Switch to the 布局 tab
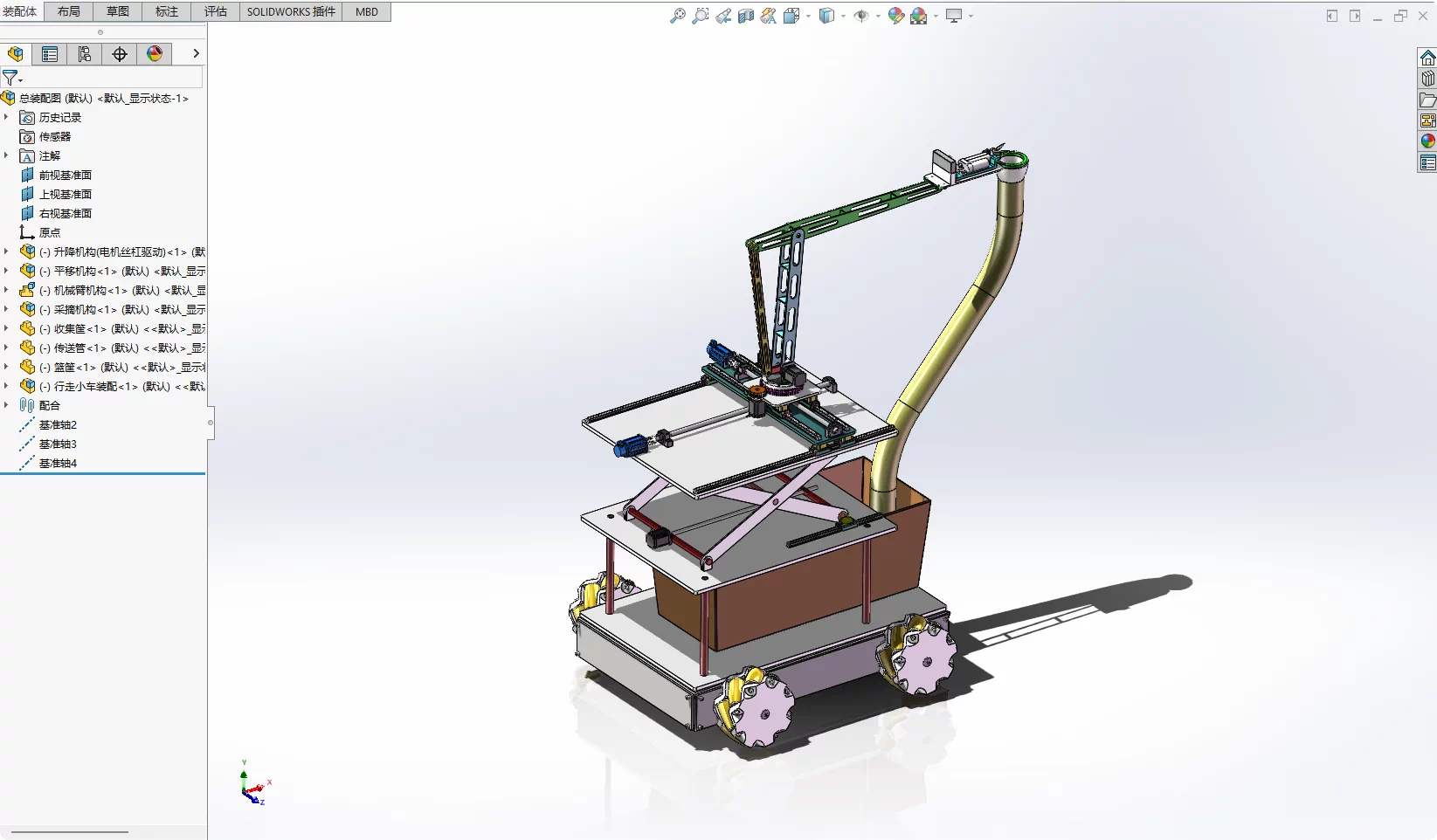The width and height of the screenshot is (1437, 840). (x=68, y=11)
